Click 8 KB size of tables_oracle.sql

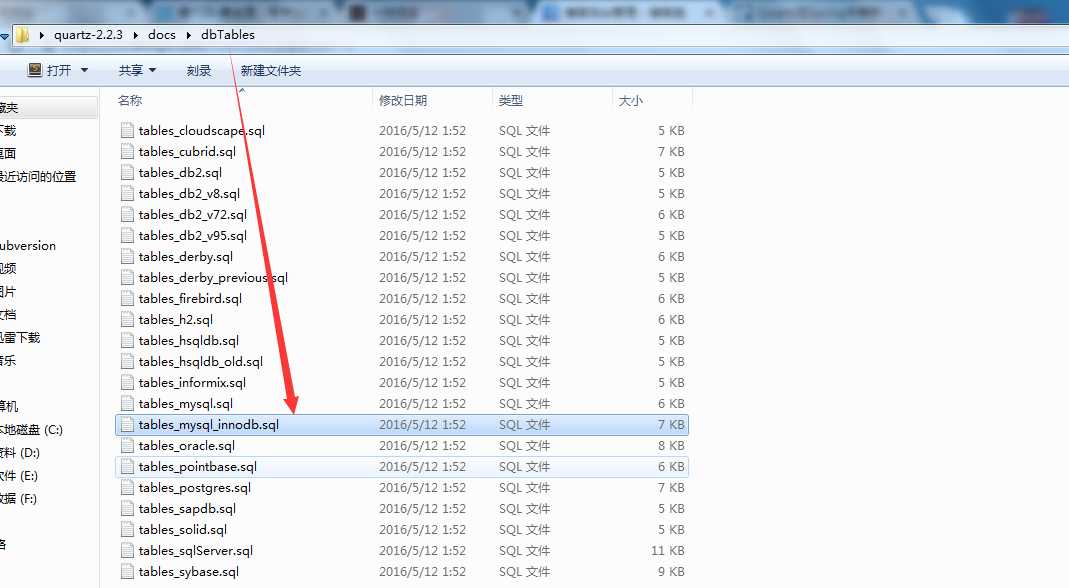[671, 445]
